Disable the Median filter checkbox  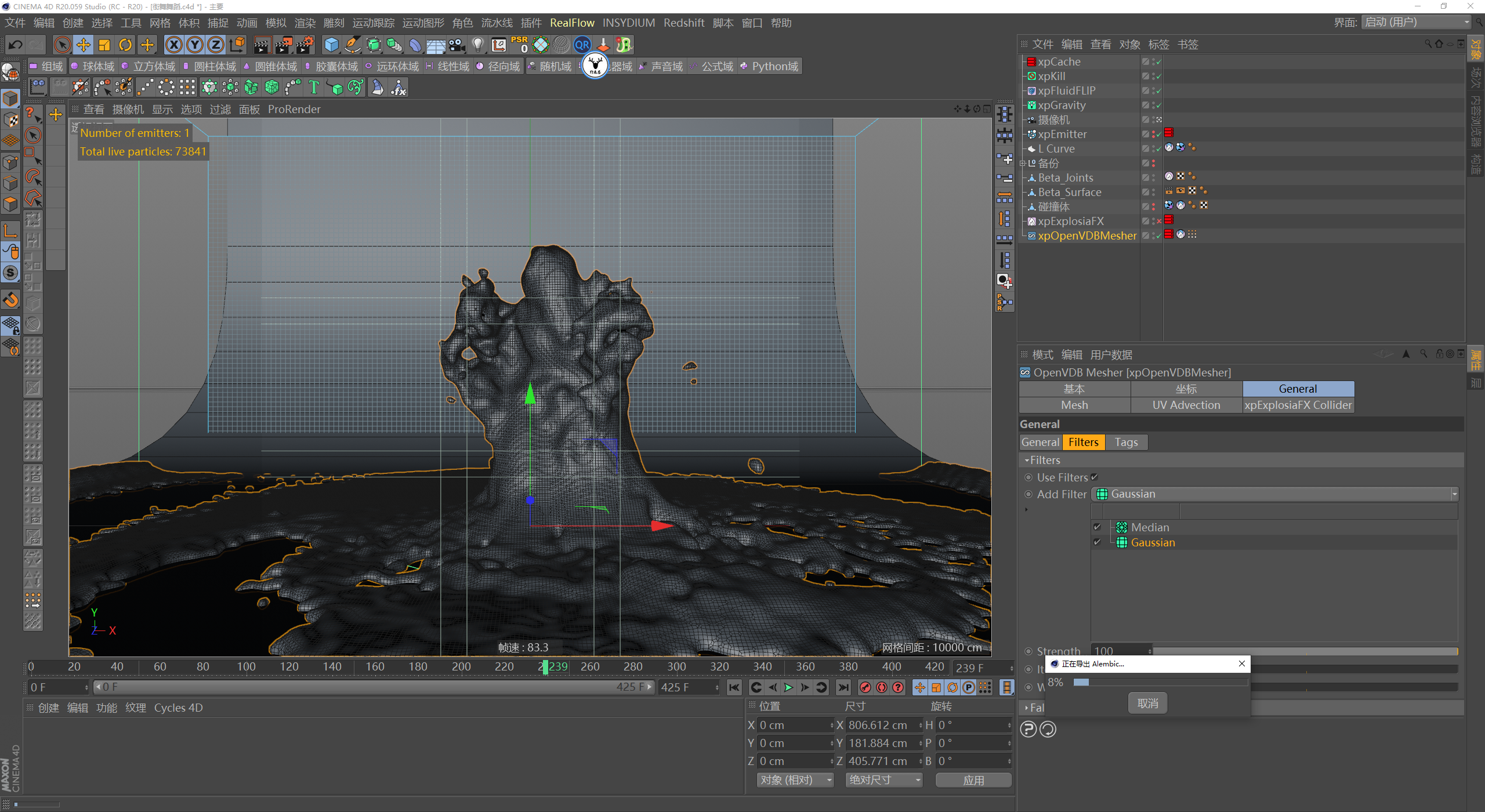tap(1097, 527)
